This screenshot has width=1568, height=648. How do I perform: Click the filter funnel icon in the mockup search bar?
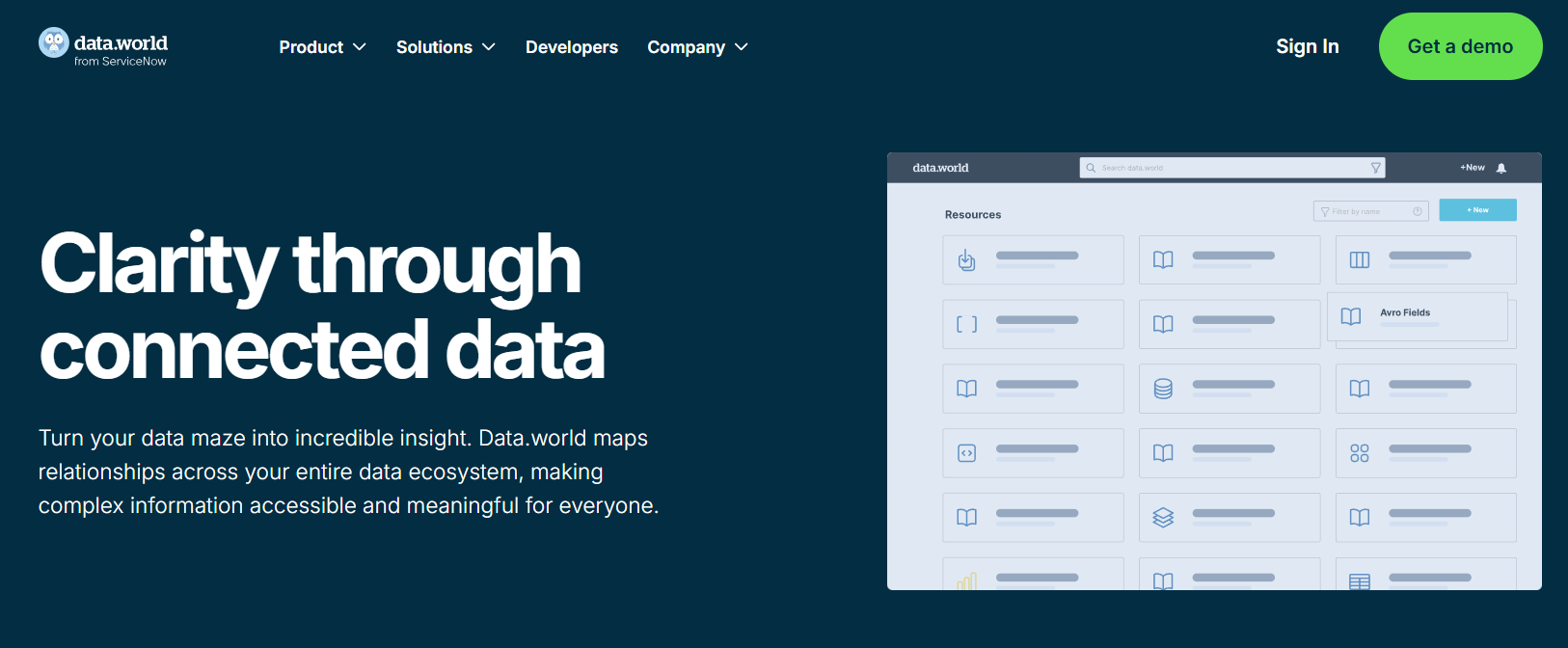1376,168
